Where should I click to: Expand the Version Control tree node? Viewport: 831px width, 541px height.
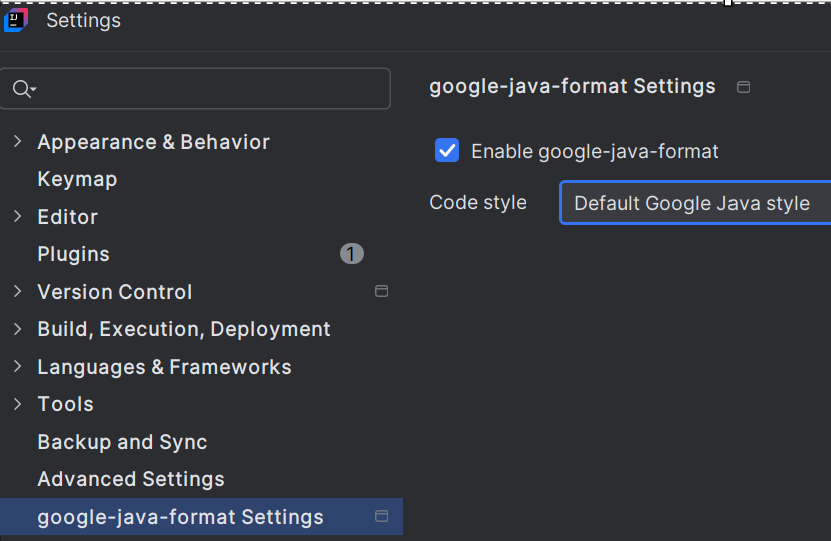point(18,292)
